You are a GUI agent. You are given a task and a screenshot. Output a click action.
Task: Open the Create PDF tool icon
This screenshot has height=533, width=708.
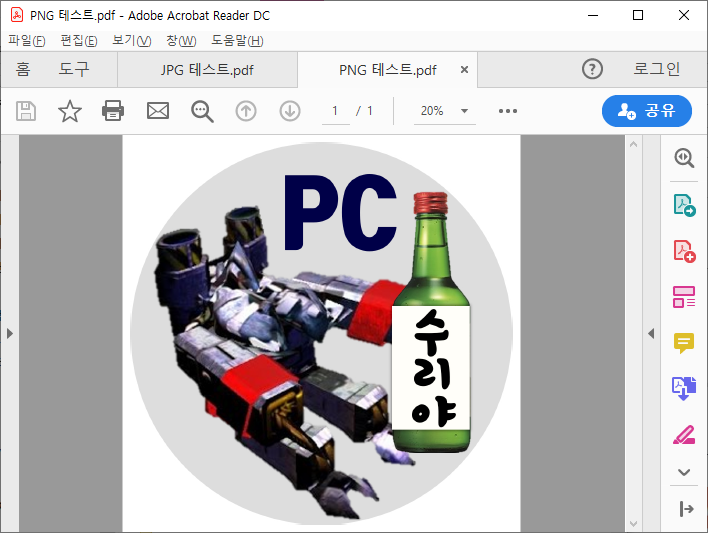(x=684, y=251)
